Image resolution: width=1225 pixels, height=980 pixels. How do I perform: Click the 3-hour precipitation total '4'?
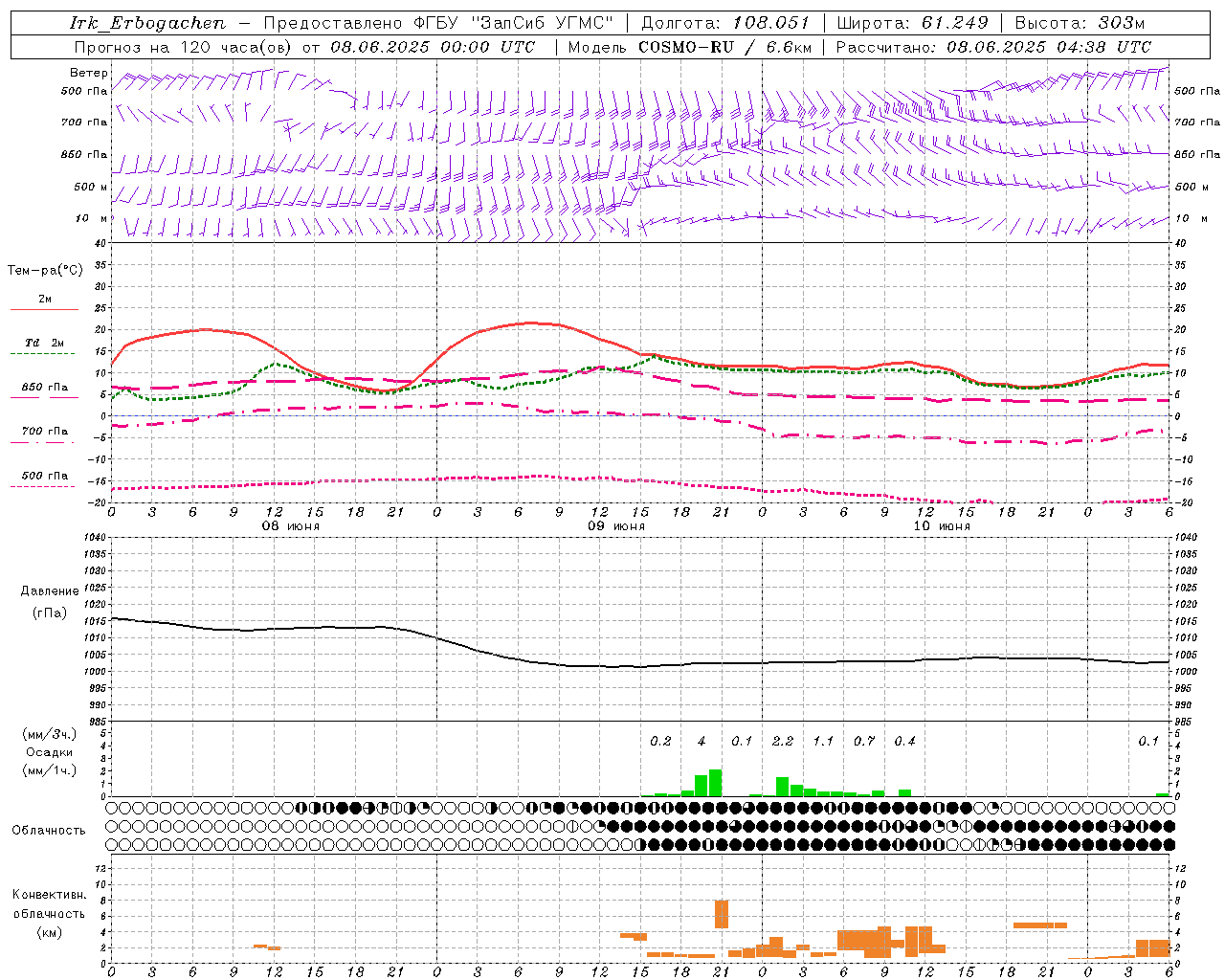coord(702,741)
